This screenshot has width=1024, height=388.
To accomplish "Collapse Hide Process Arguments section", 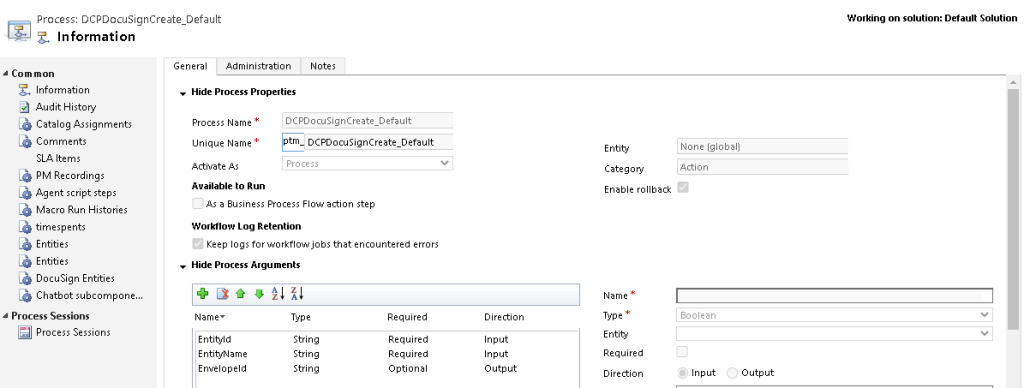I will (183, 266).
